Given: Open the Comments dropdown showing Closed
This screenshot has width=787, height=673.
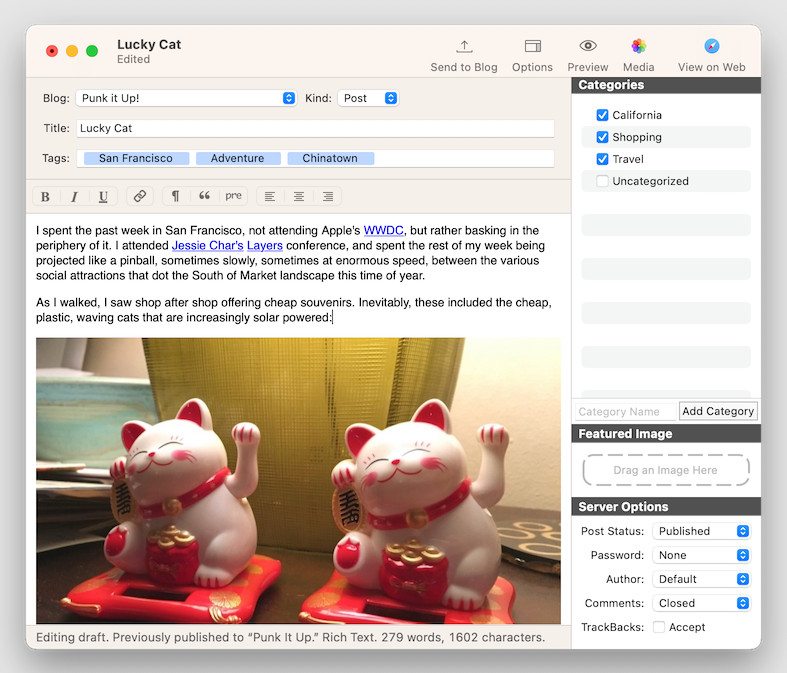Looking at the screenshot, I should tap(701, 603).
